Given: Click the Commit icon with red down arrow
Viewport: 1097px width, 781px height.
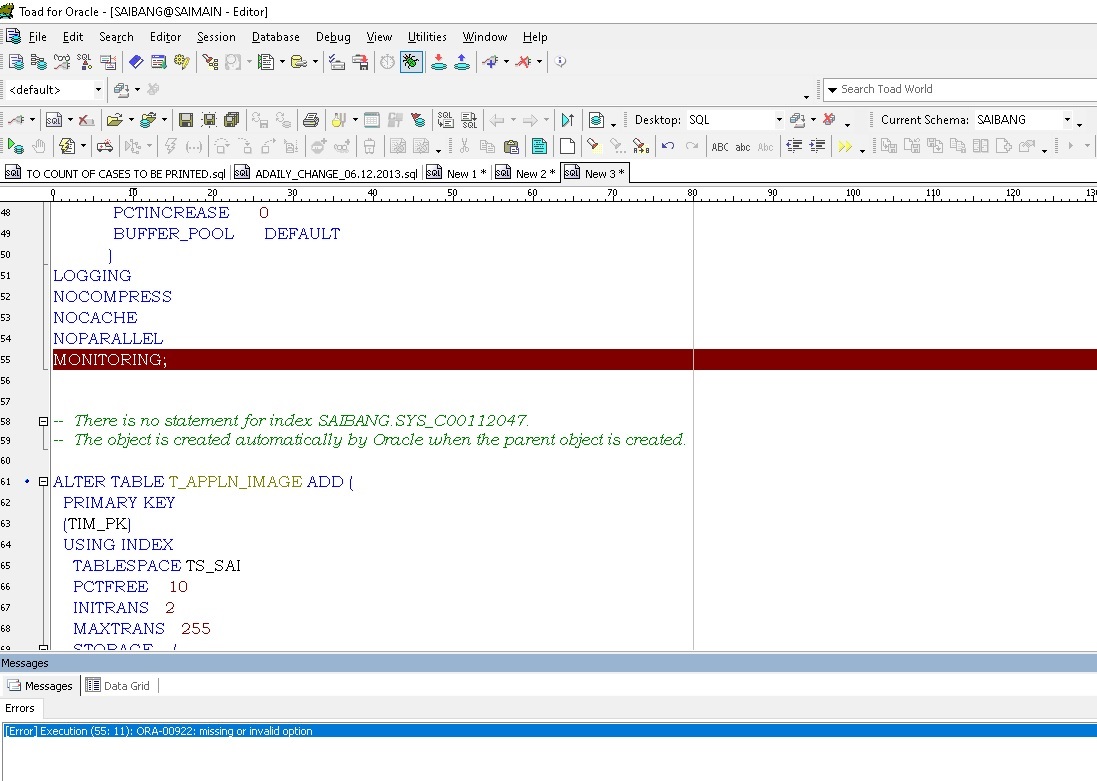Looking at the screenshot, I should 438,62.
